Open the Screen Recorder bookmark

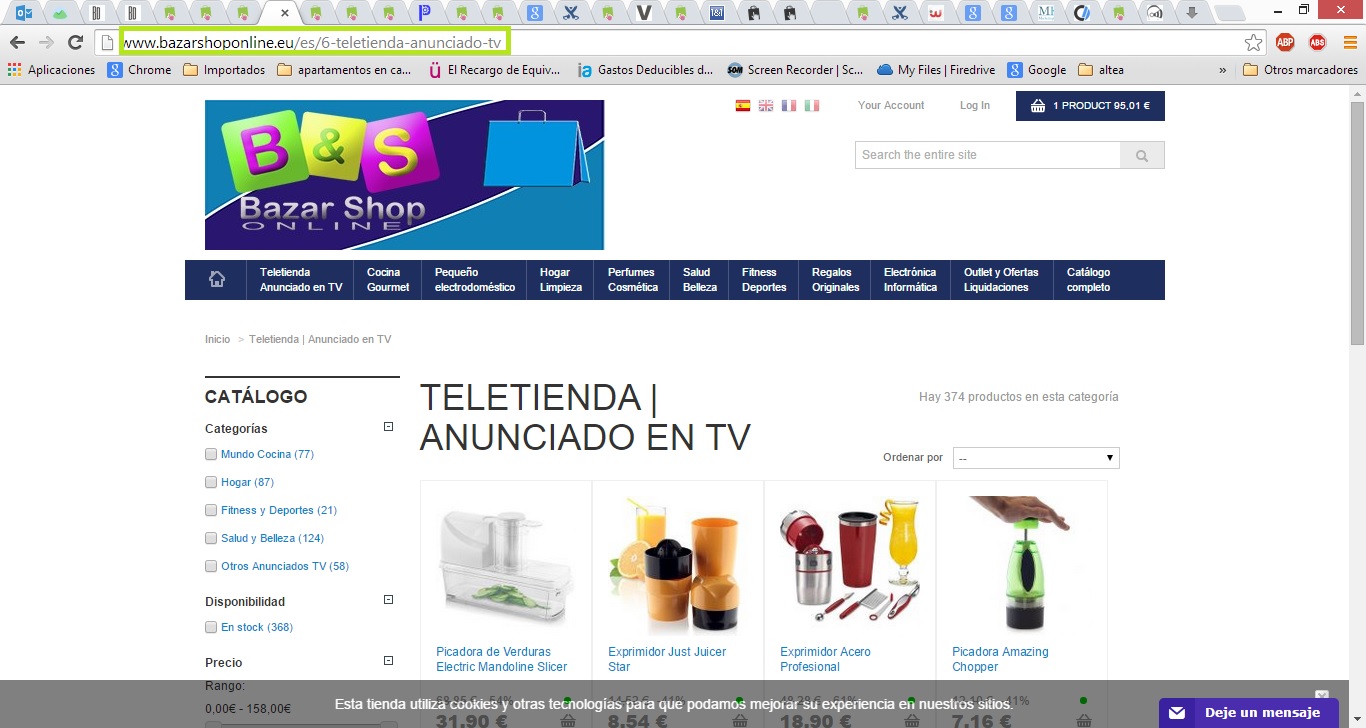[x=795, y=70]
